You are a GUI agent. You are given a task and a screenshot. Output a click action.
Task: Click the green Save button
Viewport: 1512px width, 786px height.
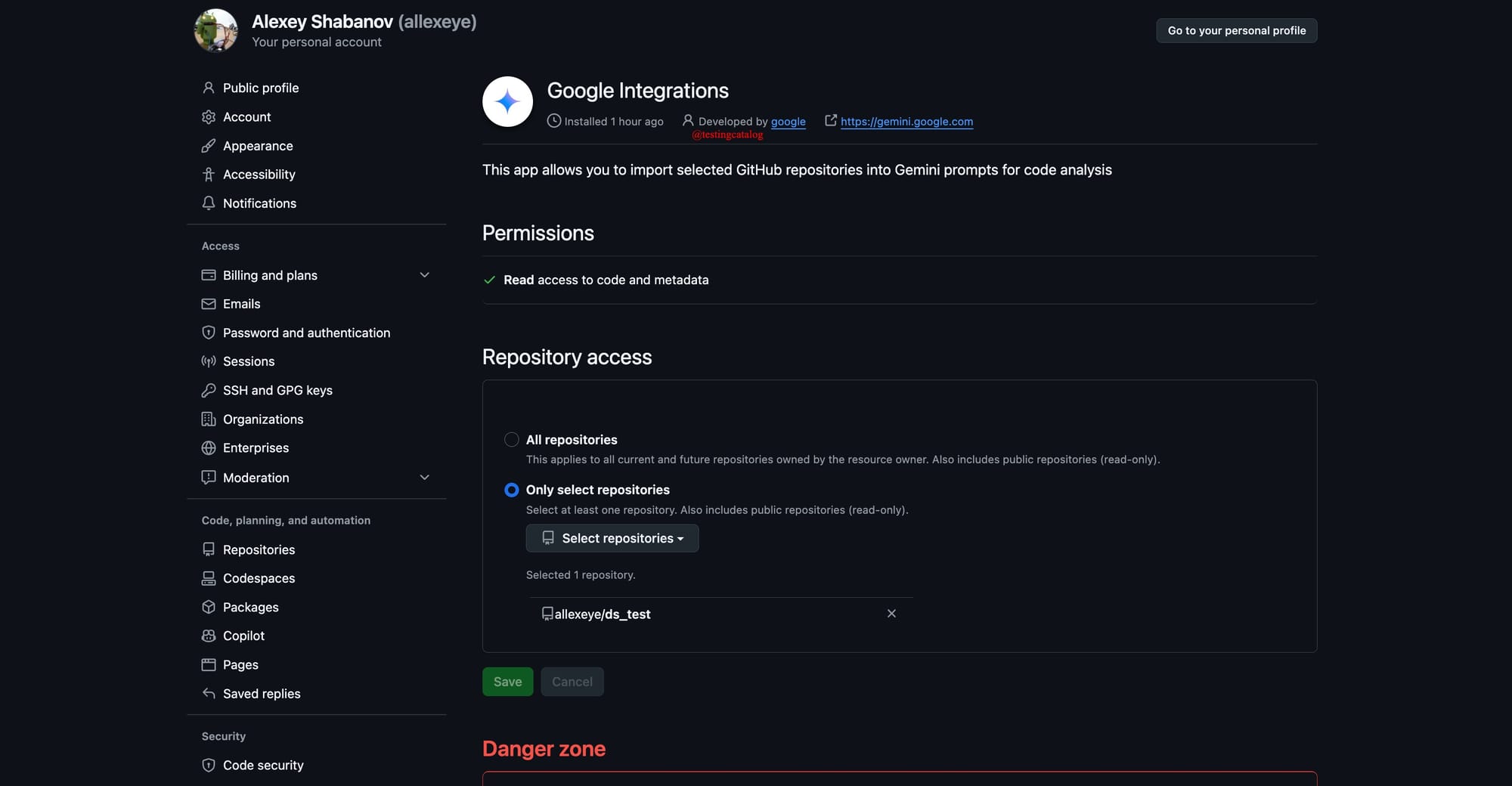pos(507,682)
